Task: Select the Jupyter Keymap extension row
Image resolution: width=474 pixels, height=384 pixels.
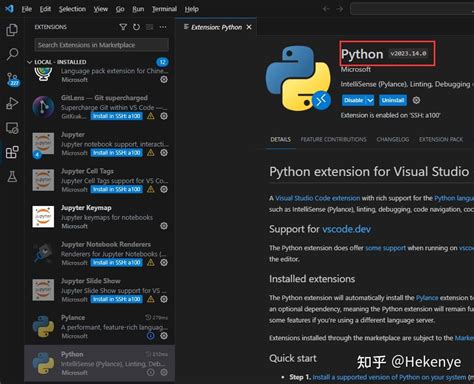Action: point(100,217)
